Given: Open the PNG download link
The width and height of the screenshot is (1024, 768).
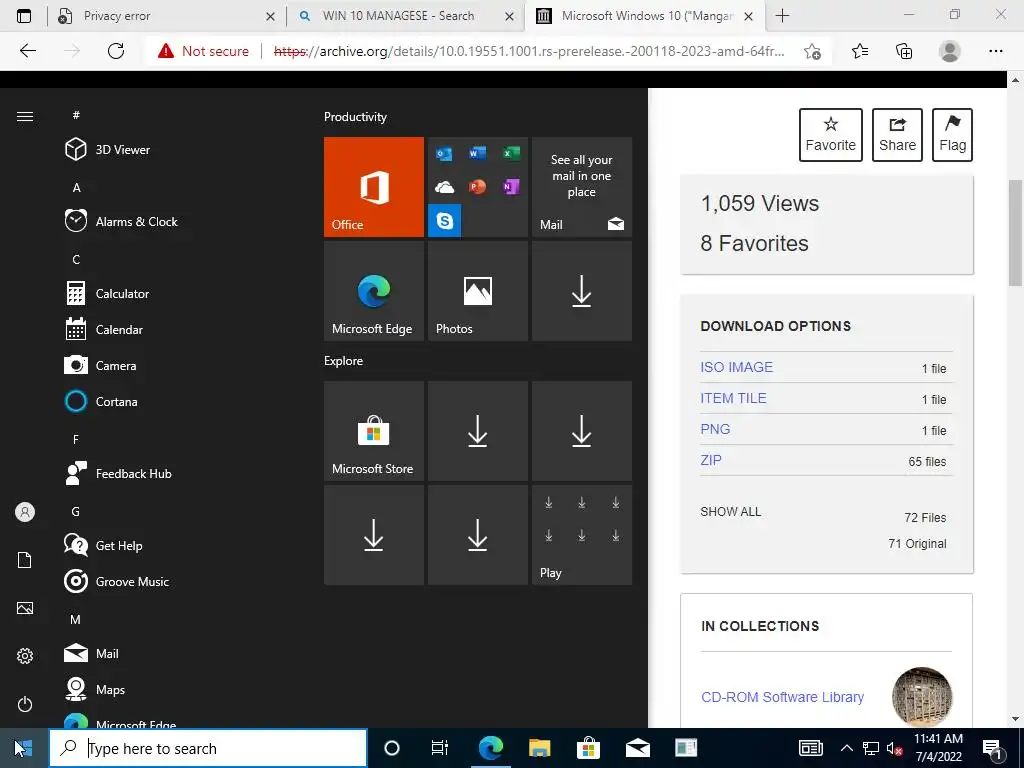Looking at the screenshot, I should pyautogui.click(x=715, y=429).
